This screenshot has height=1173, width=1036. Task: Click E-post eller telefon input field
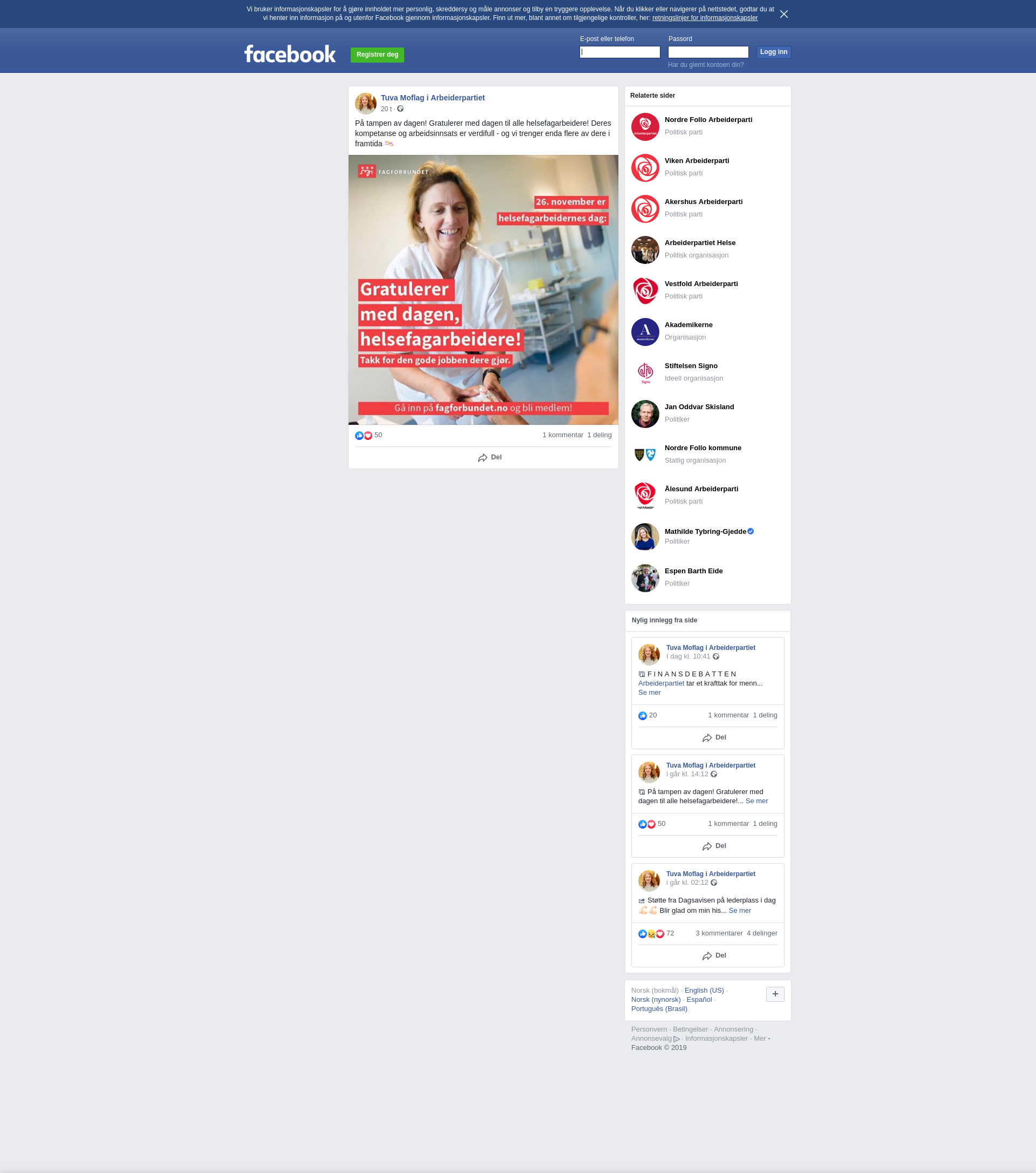coord(619,52)
